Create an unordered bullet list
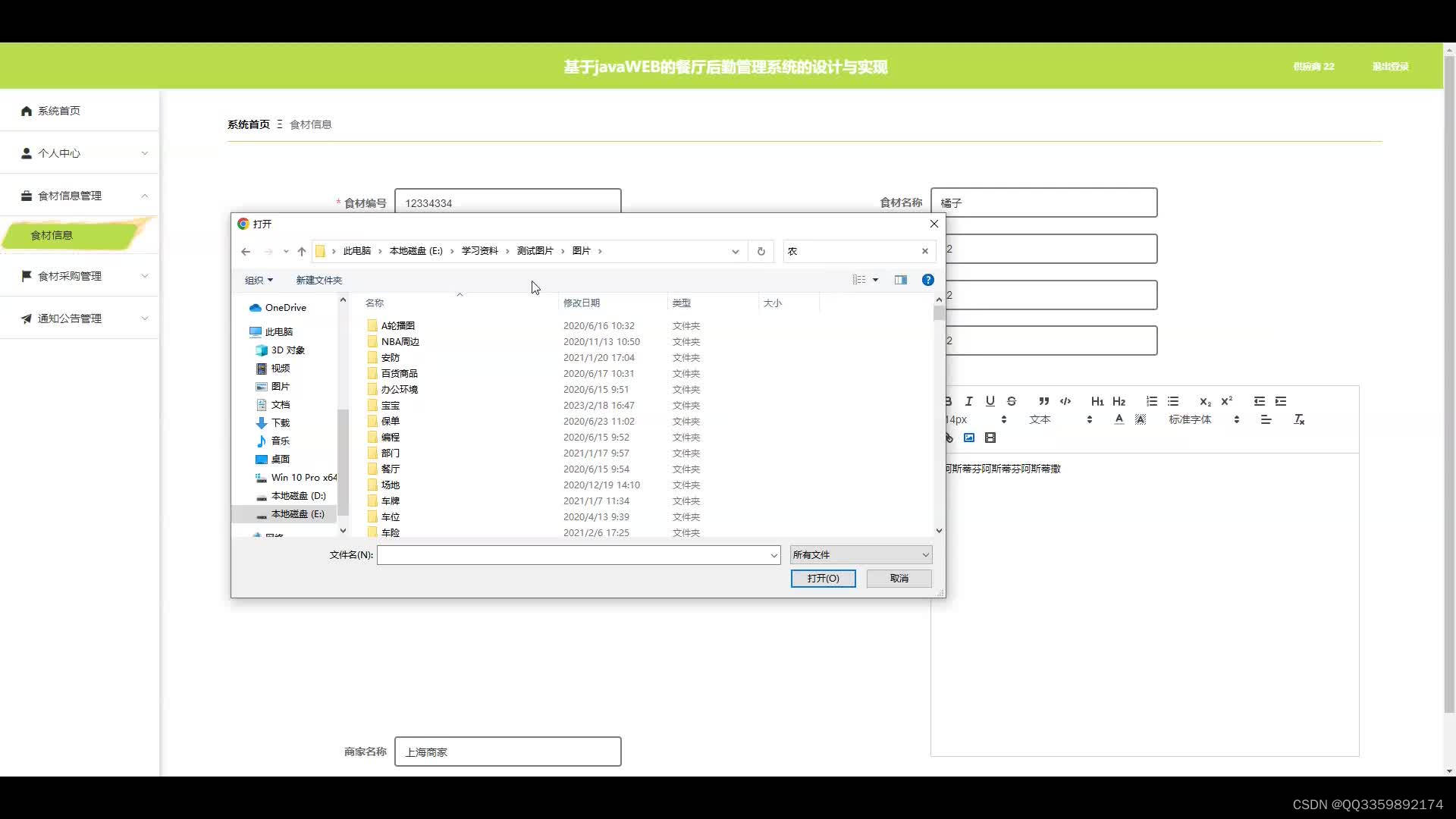This screenshot has height=819, width=1456. (1173, 401)
